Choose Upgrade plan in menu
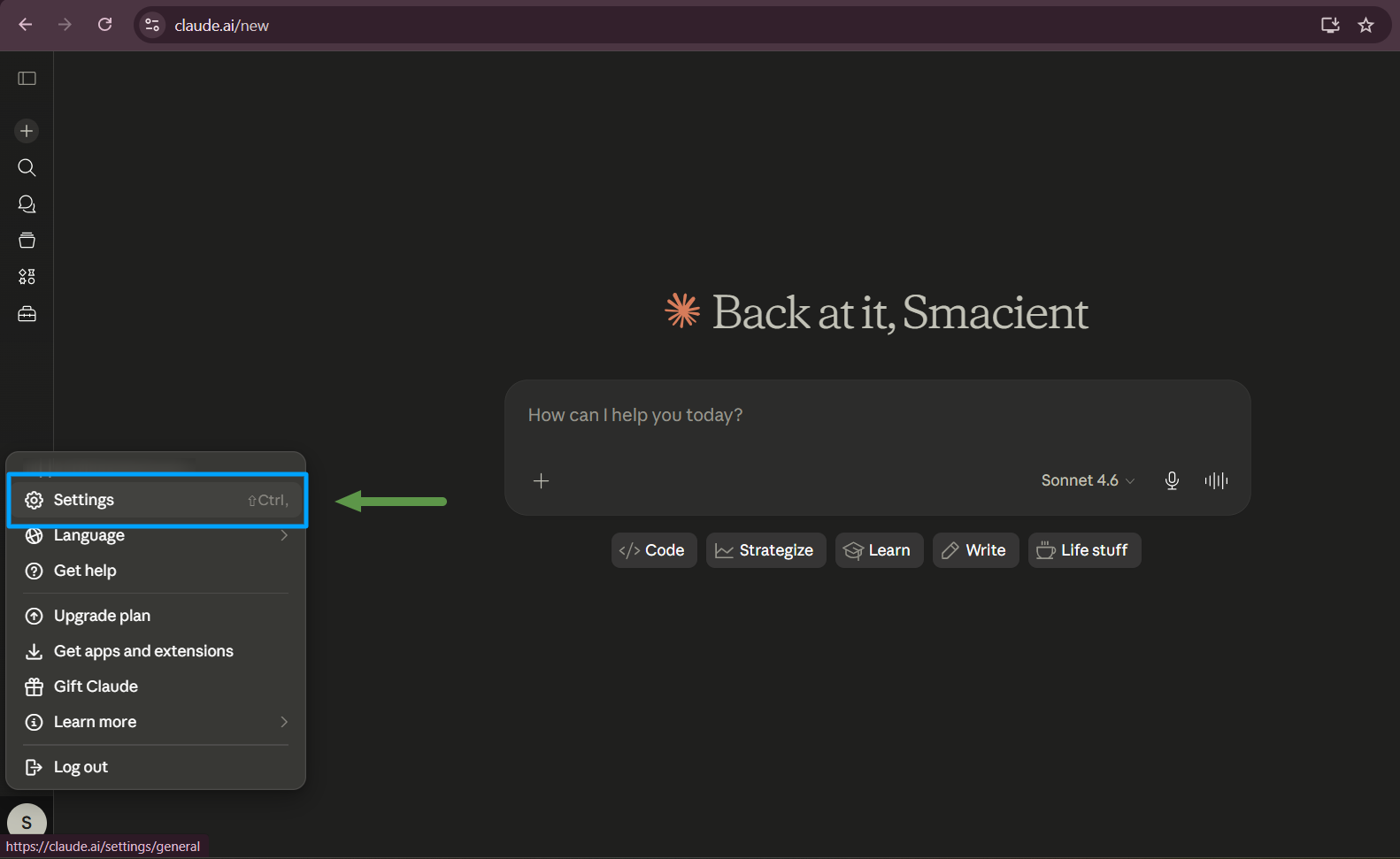Image resolution: width=1400 pixels, height=859 pixels. (x=157, y=616)
